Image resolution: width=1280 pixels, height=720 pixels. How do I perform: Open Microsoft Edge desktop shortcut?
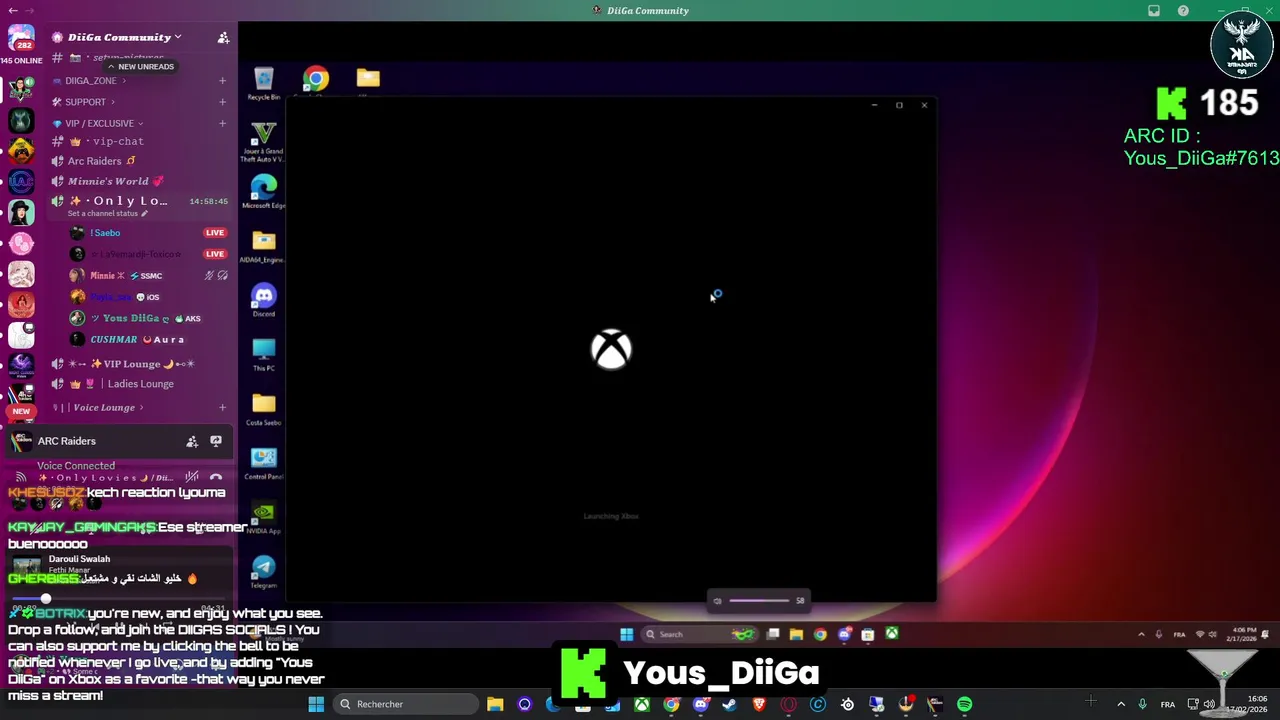coord(263,192)
